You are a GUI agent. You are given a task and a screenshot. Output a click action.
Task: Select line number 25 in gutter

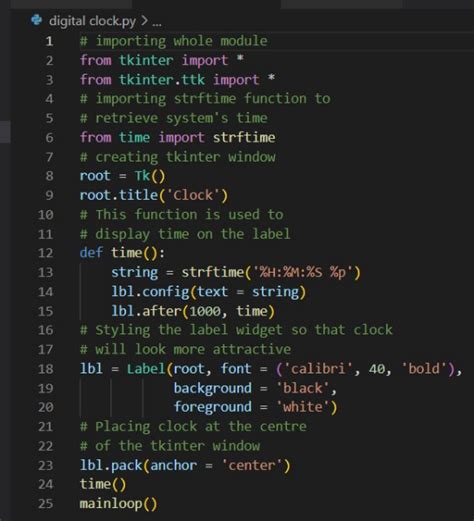(46, 503)
